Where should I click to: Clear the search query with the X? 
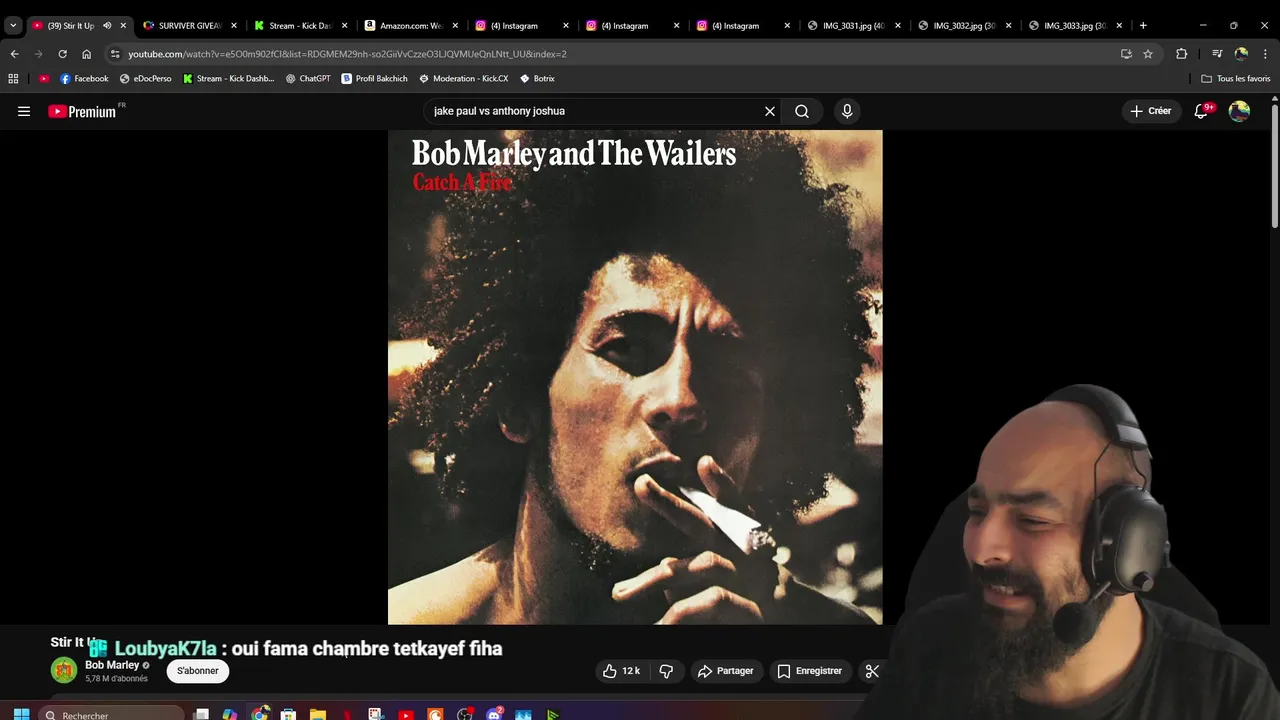[x=770, y=111]
